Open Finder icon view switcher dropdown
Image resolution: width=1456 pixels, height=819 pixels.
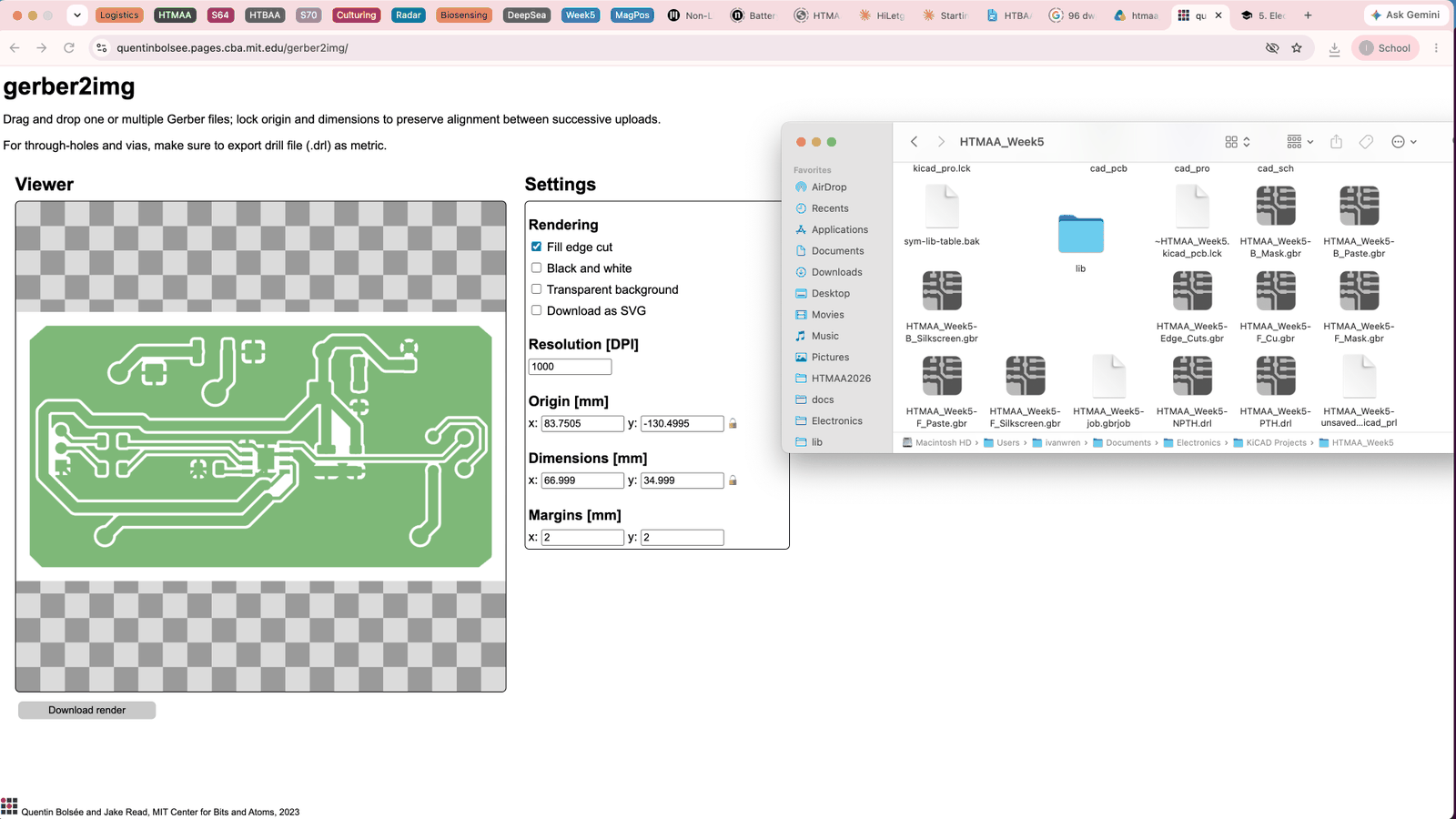click(x=1238, y=142)
